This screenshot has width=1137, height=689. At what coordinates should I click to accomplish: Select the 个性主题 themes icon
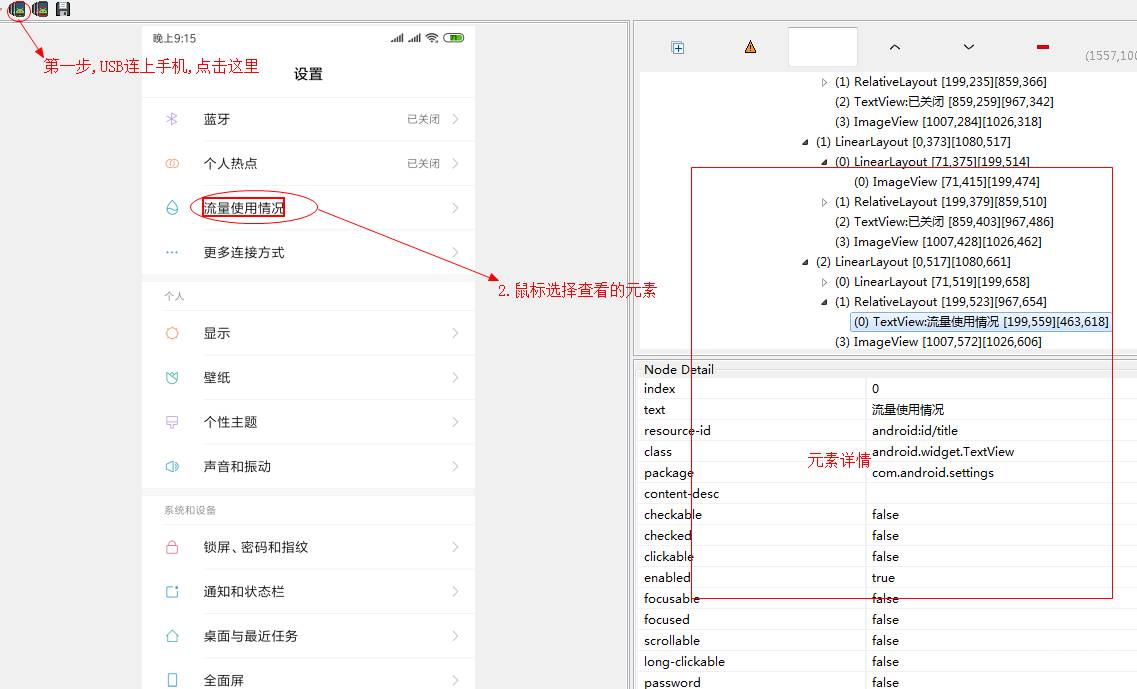pyautogui.click(x=172, y=422)
